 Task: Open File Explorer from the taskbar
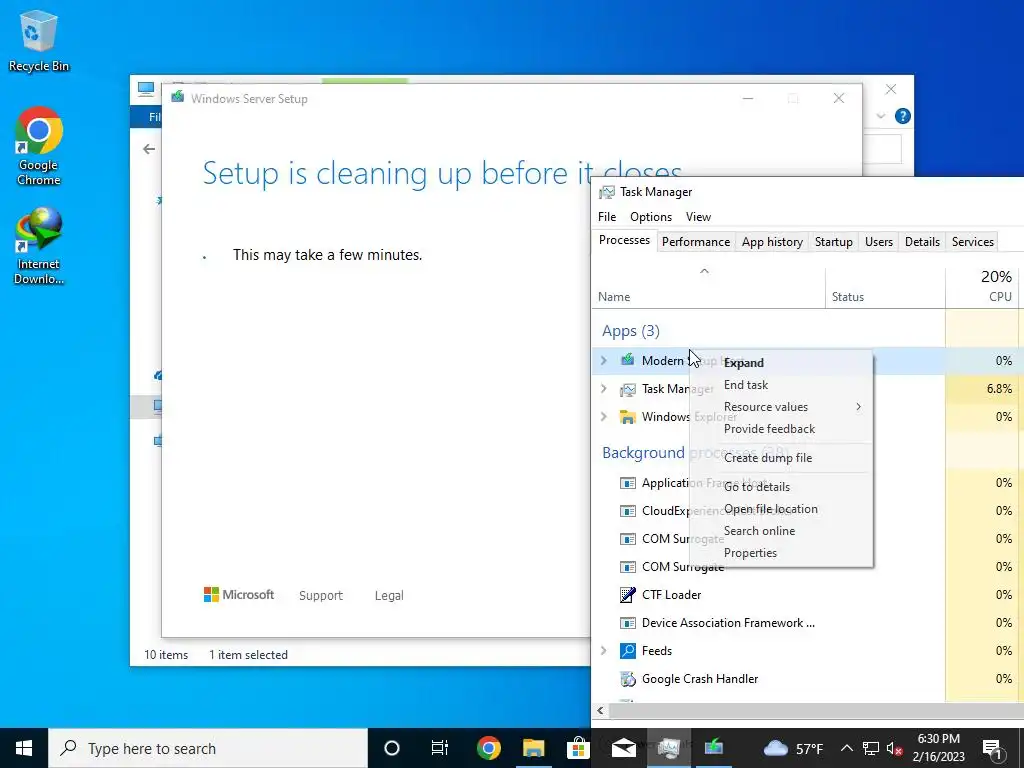point(534,748)
